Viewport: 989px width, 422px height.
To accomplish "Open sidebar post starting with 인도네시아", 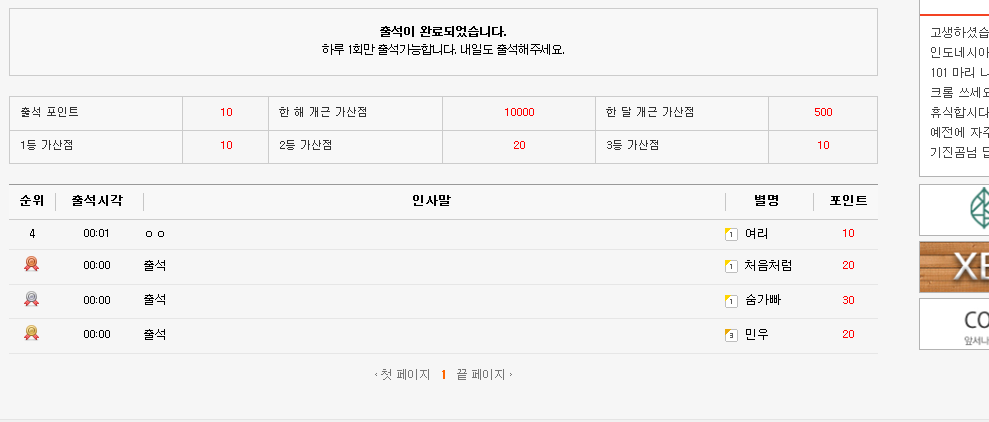I will [x=959, y=52].
